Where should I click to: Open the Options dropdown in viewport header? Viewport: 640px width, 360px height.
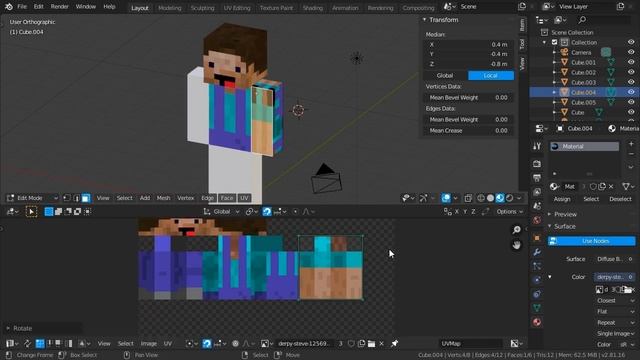(509, 211)
